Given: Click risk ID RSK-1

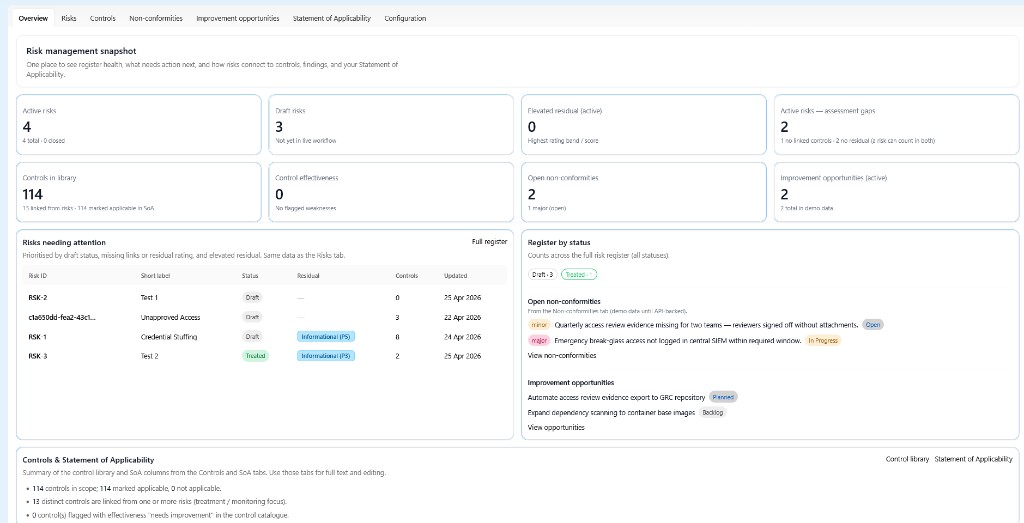Looking at the screenshot, I should (38, 337).
